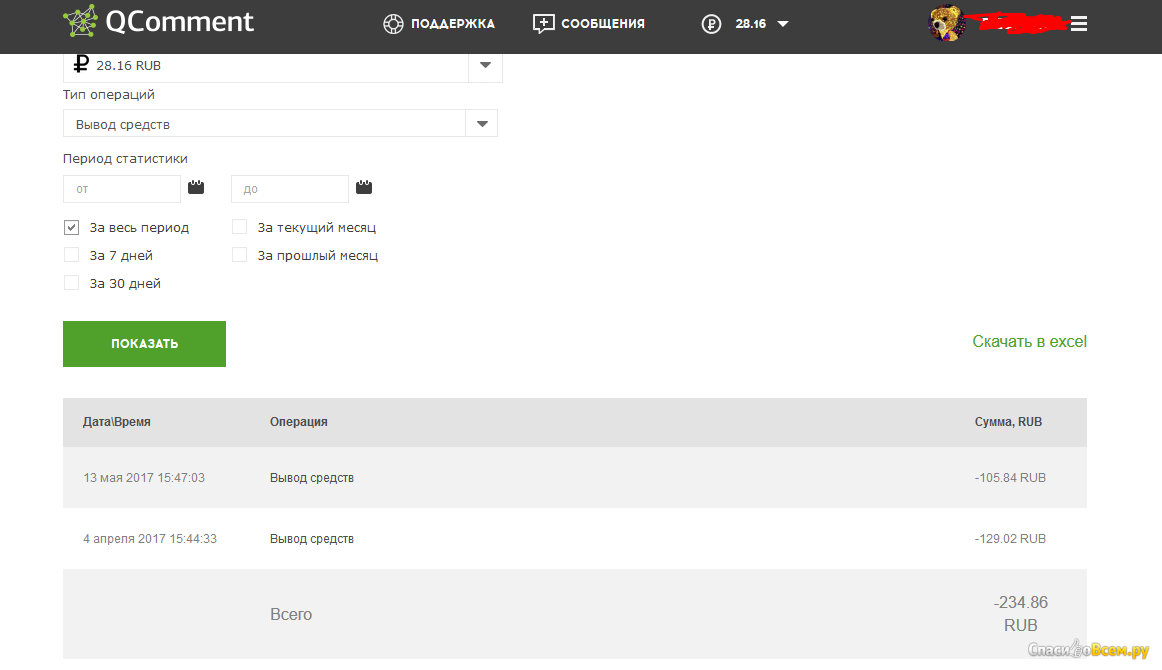The image size is (1162, 670).
Task: Click the 'Скачать в excel' link
Action: coord(1029,342)
